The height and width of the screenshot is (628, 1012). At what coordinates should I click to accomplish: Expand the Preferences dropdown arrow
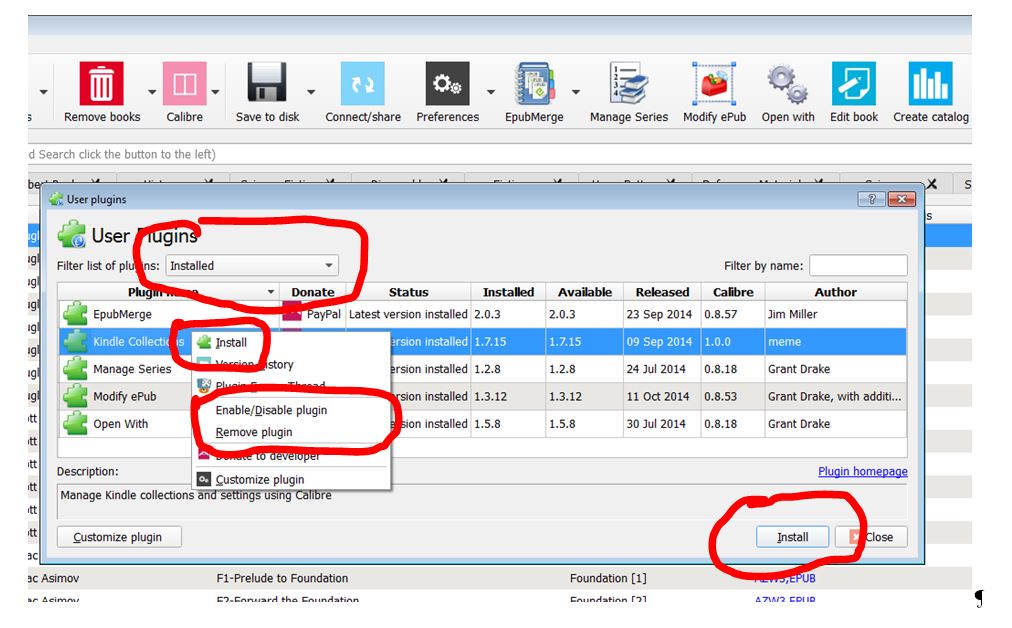pyautogui.click(x=491, y=92)
